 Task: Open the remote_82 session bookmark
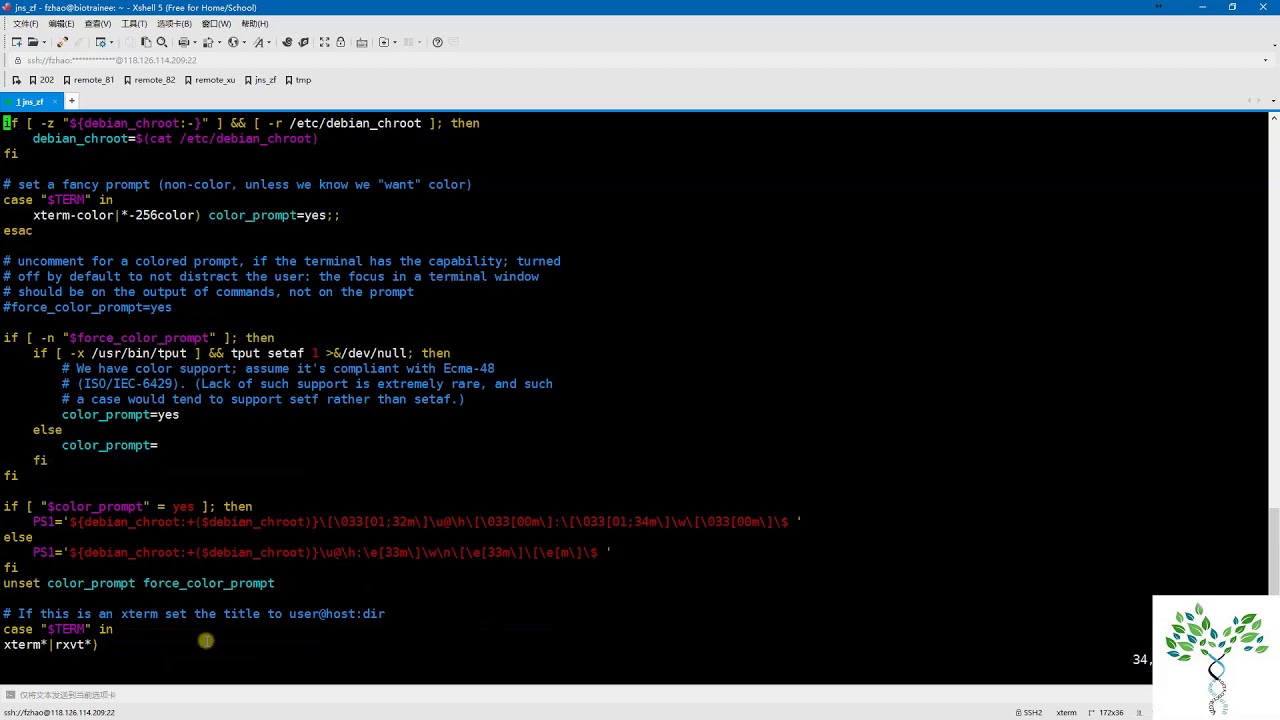pyautogui.click(x=149, y=80)
